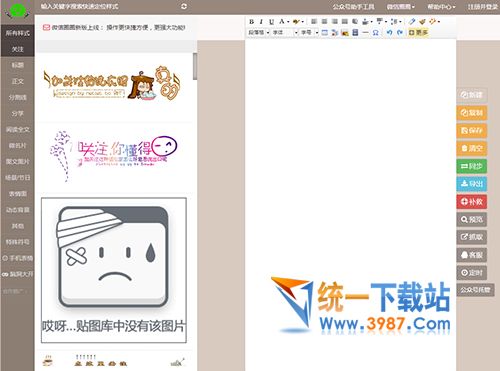Apply the highlight background color brush
Viewport: 500px width, 371px height.
click(x=296, y=22)
